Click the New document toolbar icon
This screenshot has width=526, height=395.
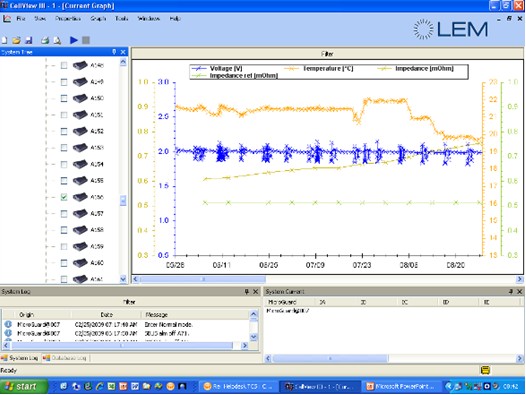4,40
